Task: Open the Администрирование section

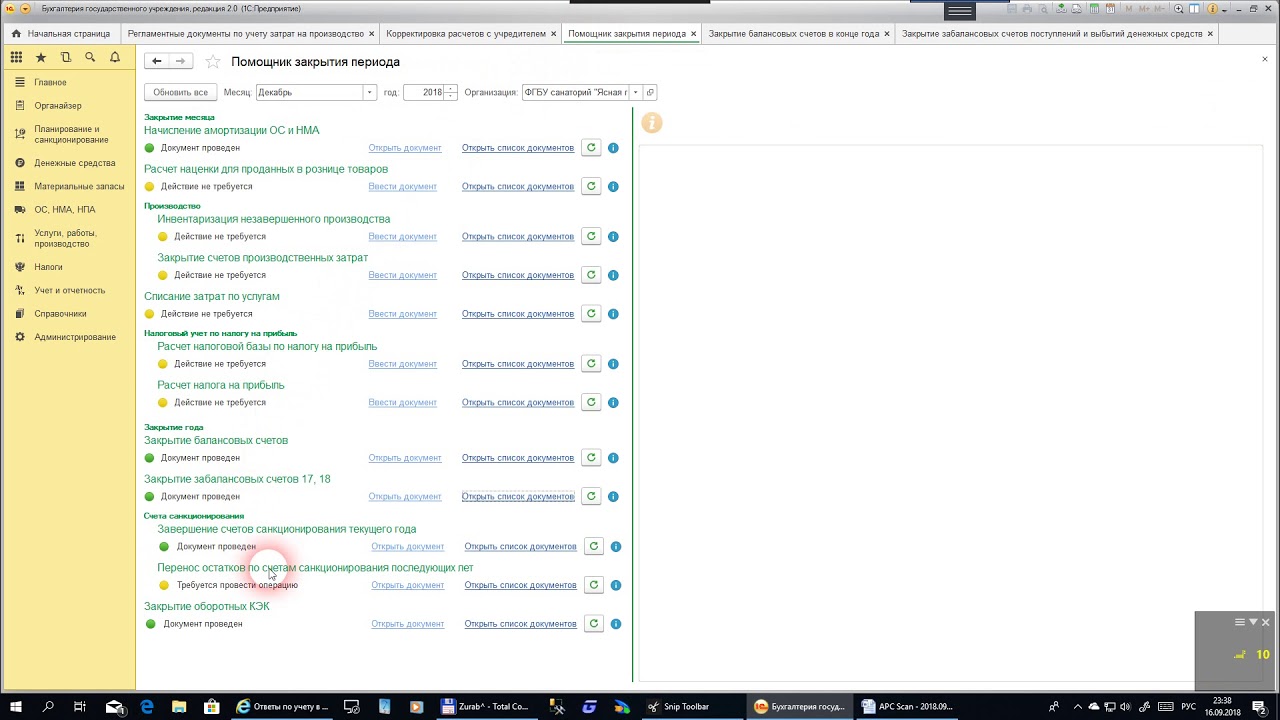Action: click(75, 337)
